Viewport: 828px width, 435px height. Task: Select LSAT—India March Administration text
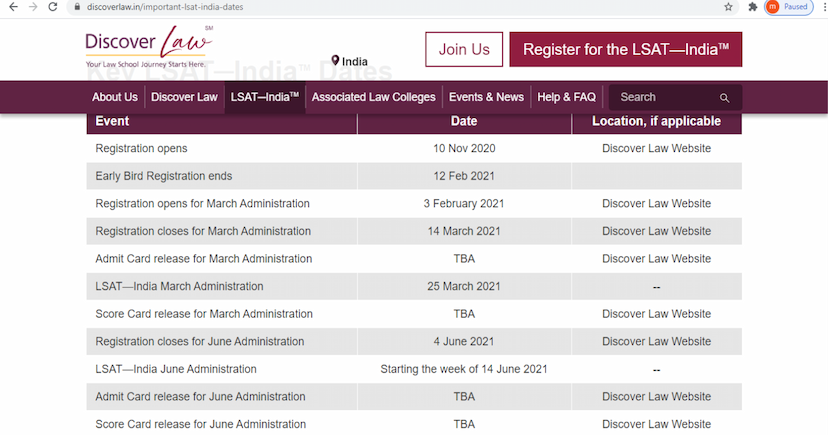coord(179,286)
